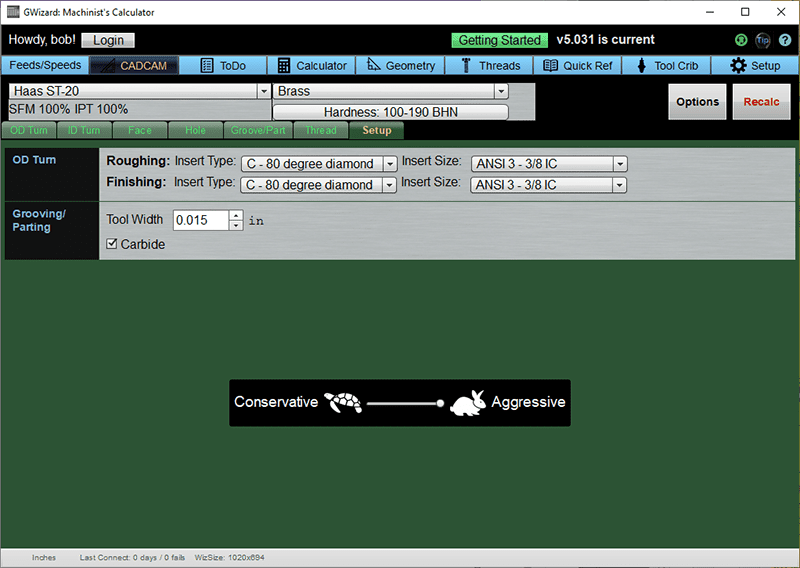Click the Conservative turtle icon
The image size is (800, 568).
pos(343,402)
